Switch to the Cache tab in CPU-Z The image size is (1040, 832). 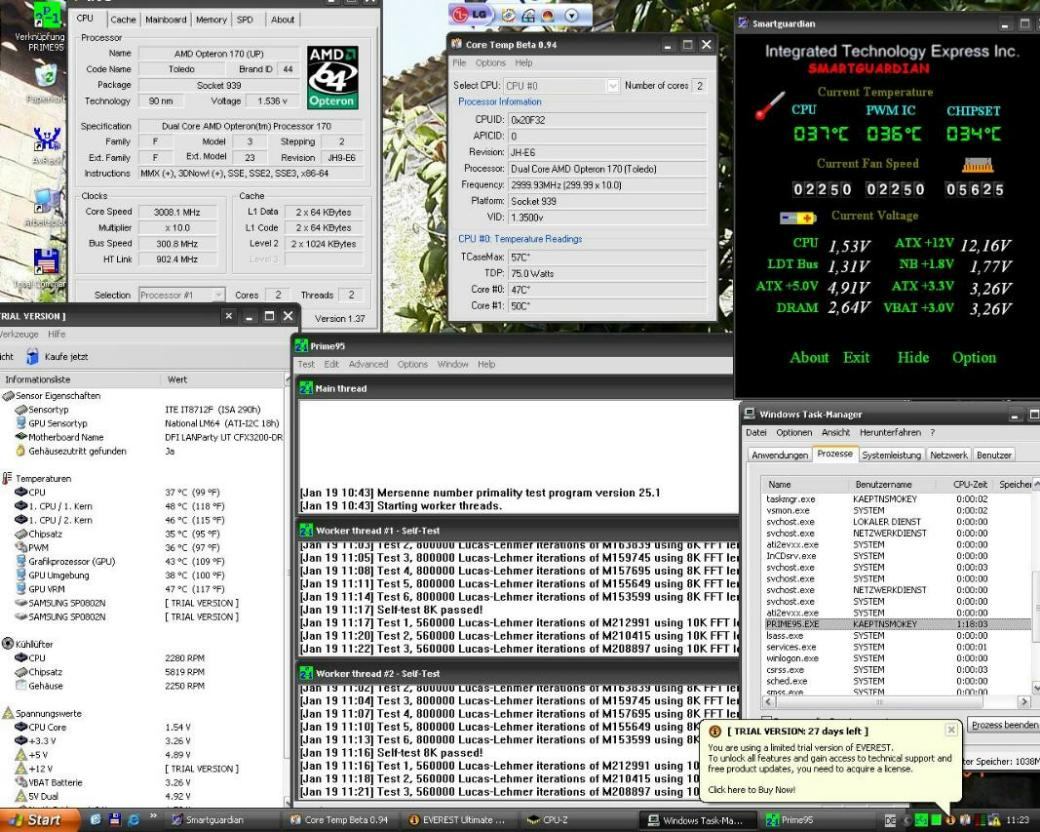(123, 20)
